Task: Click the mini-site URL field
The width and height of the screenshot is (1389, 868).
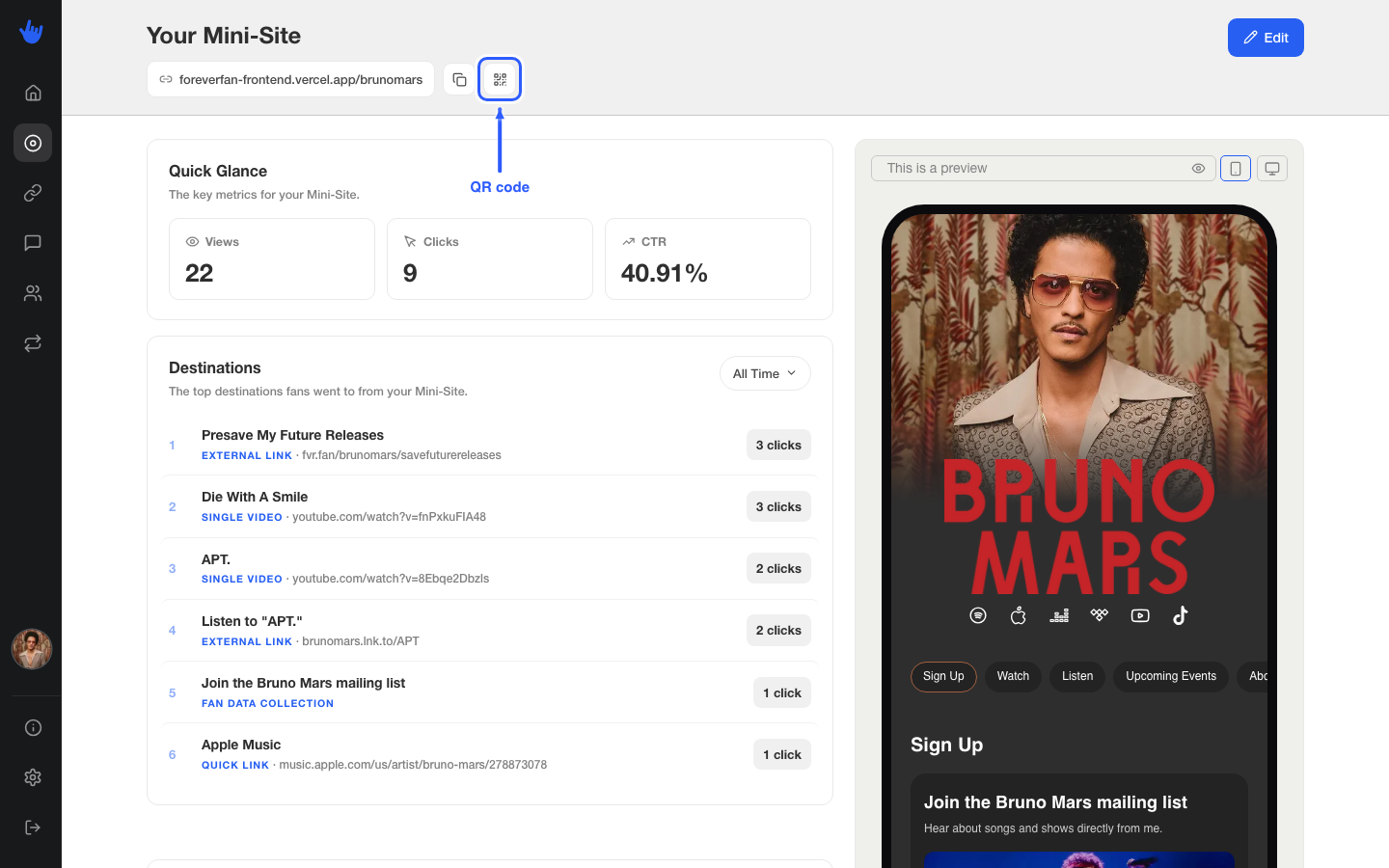Action: pyautogui.click(x=290, y=79)
